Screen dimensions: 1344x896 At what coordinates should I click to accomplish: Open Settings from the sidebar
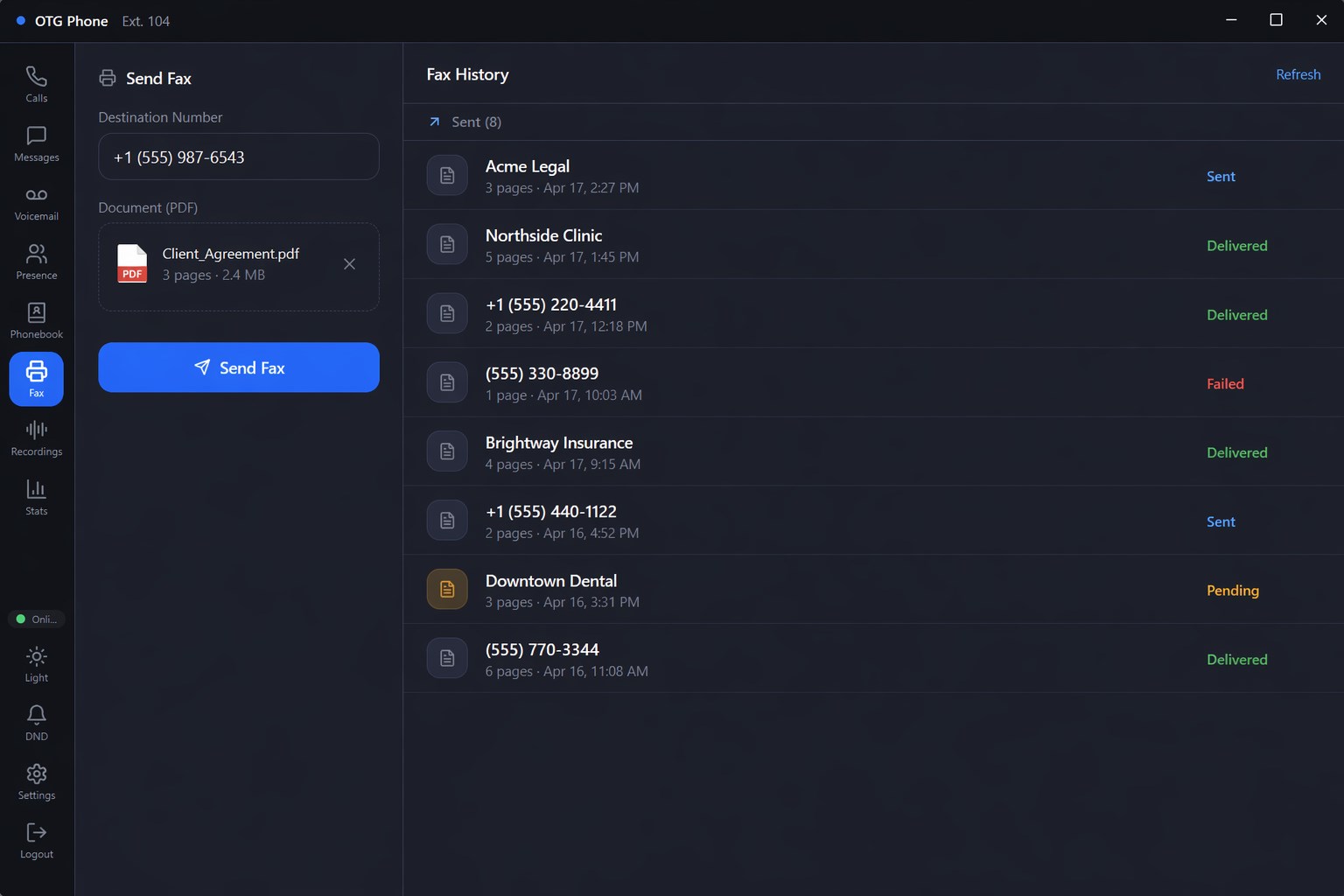[37, 781]
